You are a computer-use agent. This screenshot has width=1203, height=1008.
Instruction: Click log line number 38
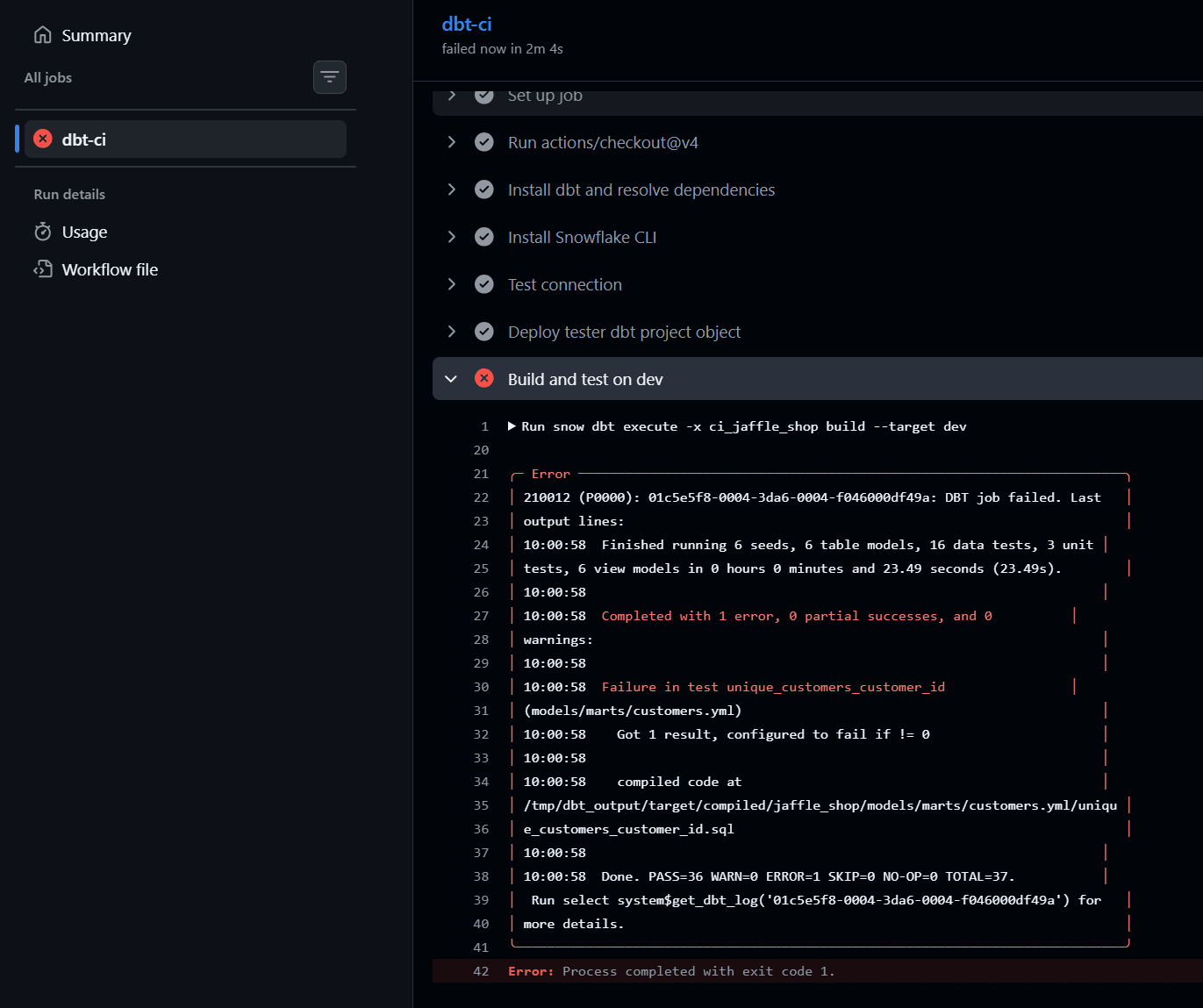click(481, 876)
